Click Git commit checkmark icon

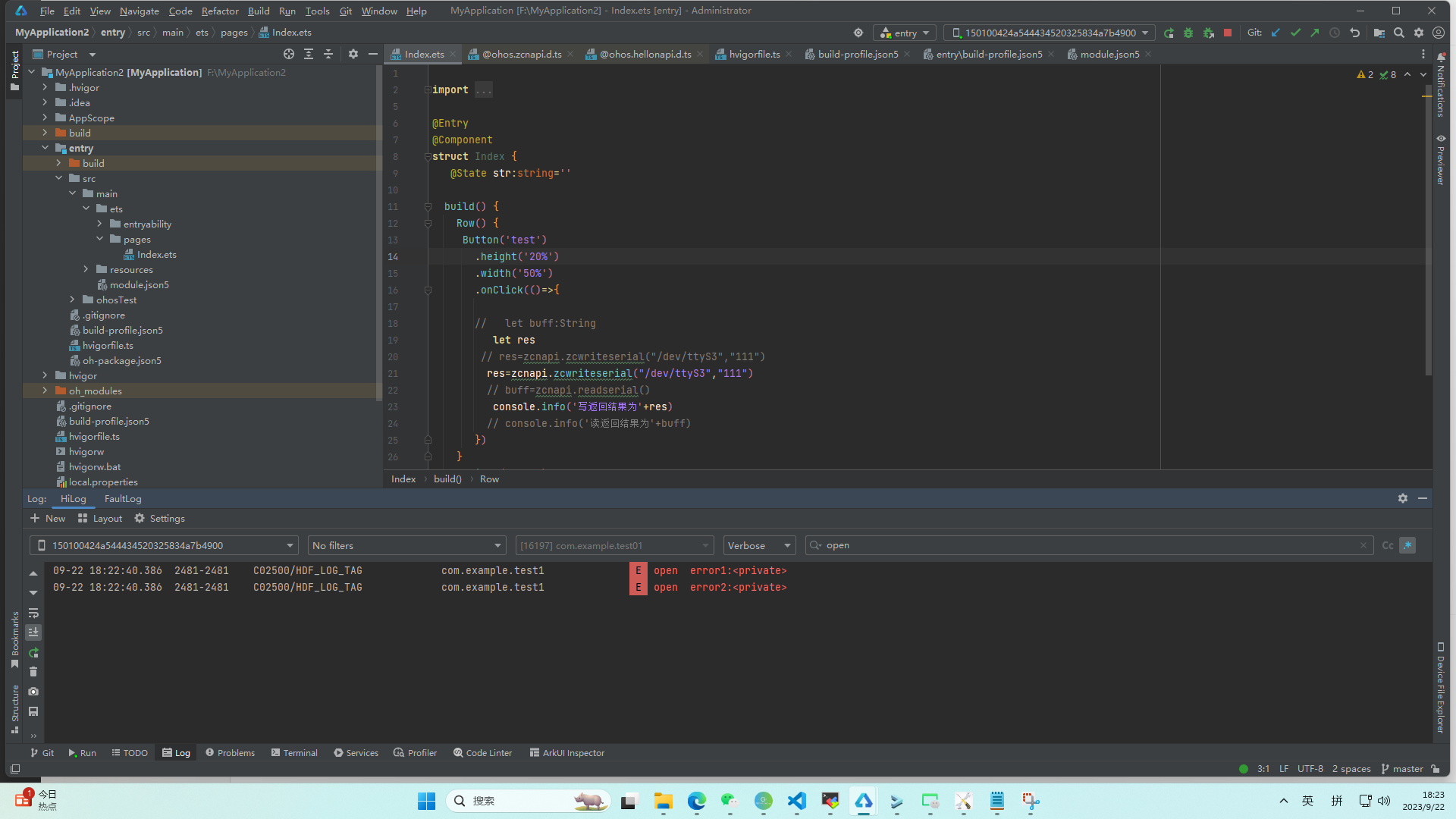1295,33
